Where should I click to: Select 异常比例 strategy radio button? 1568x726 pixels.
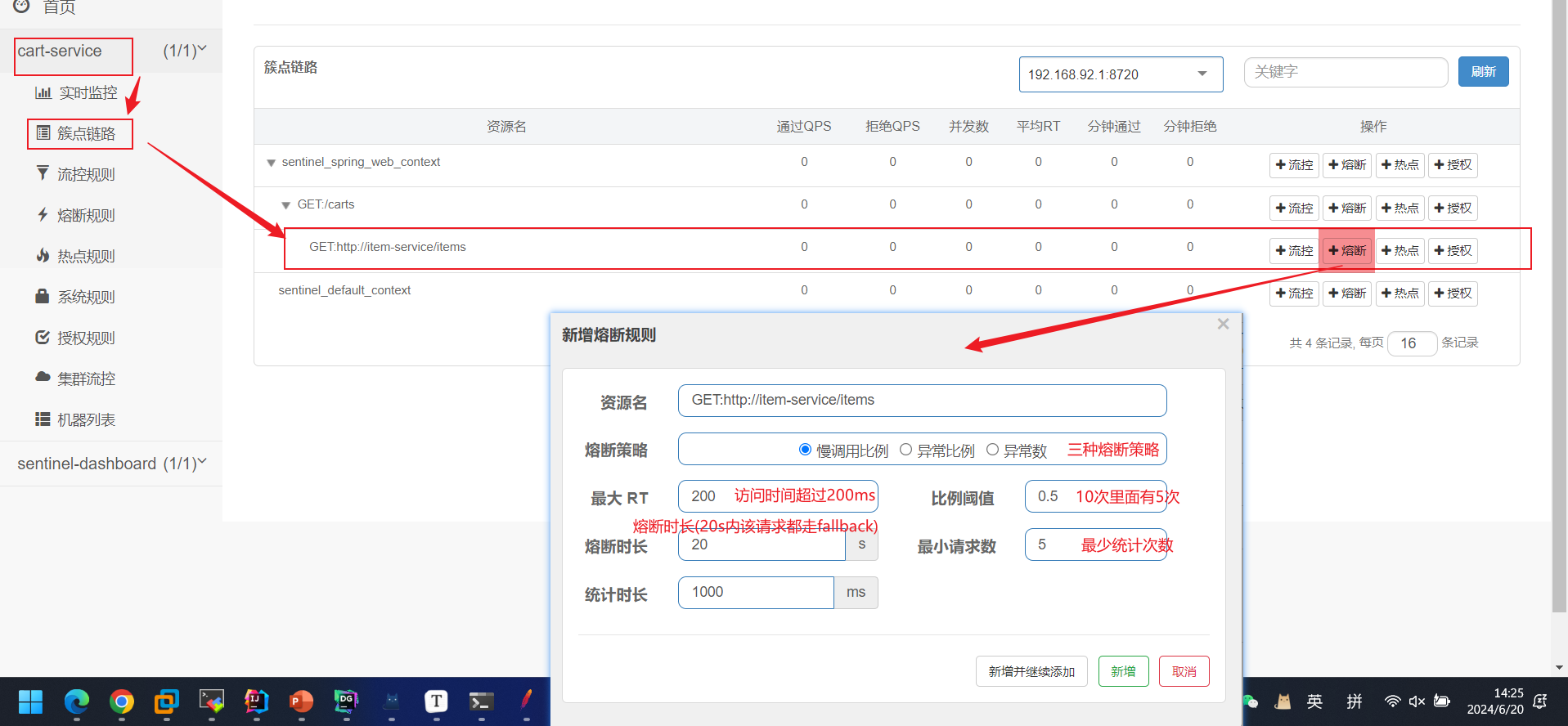coord(905,450)
